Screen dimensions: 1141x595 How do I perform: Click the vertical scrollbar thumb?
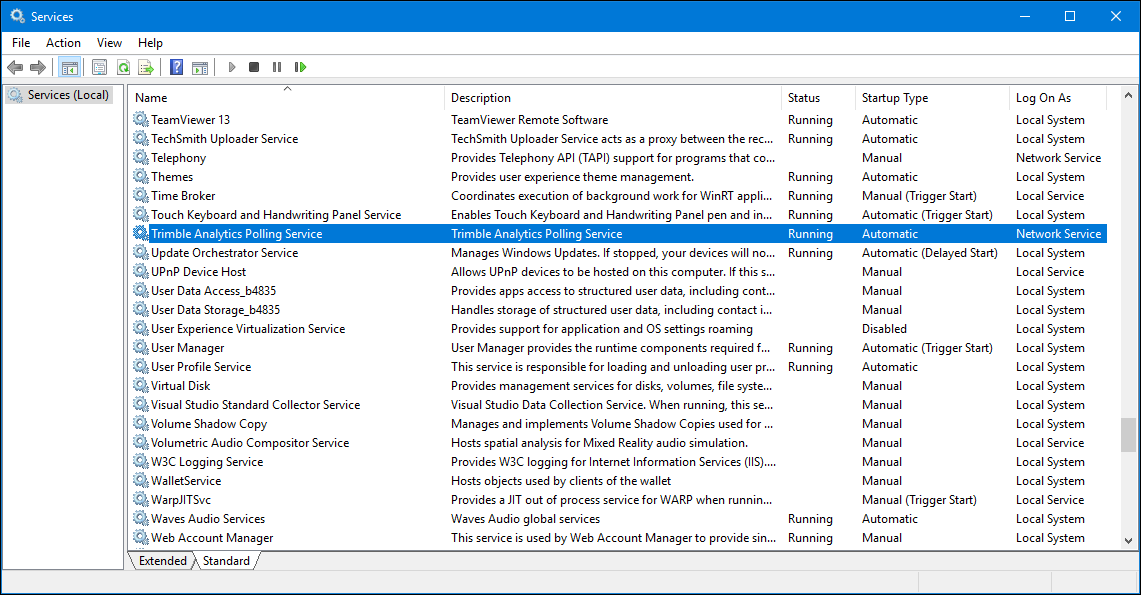coord(1129,434)
